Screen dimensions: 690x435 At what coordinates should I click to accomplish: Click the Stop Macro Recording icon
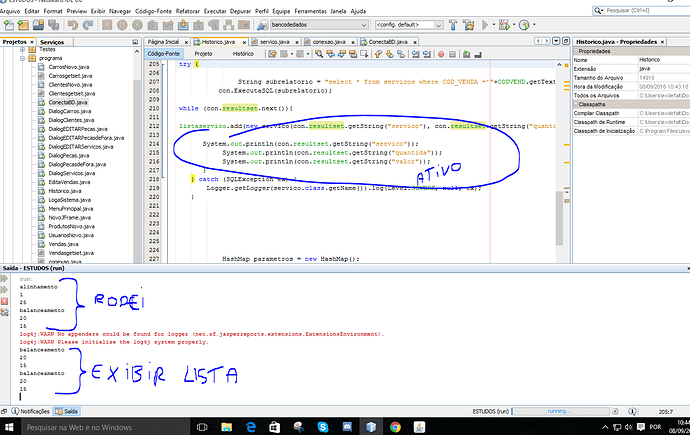click(452, 54)
